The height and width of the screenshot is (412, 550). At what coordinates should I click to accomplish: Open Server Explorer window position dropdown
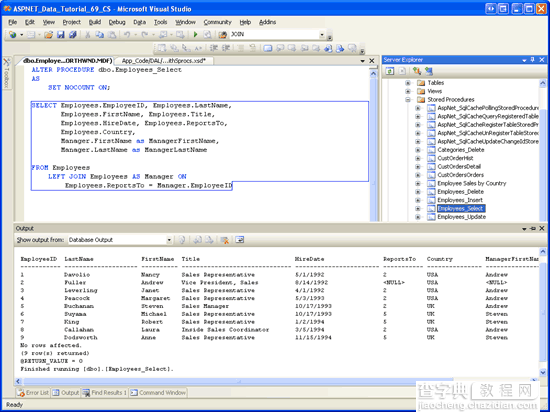524,60
